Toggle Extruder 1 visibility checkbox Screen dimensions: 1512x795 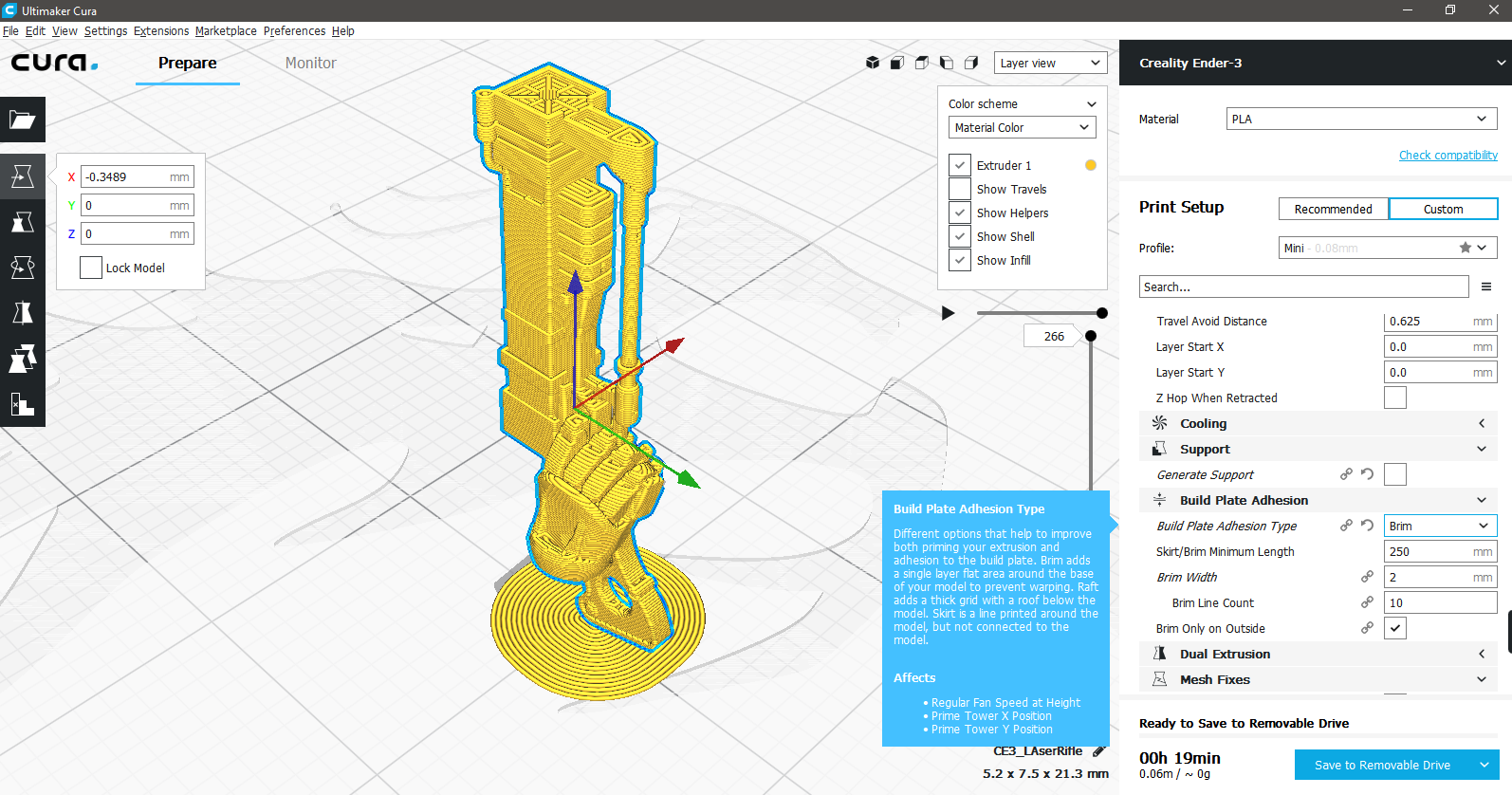(x=960, y=165)
